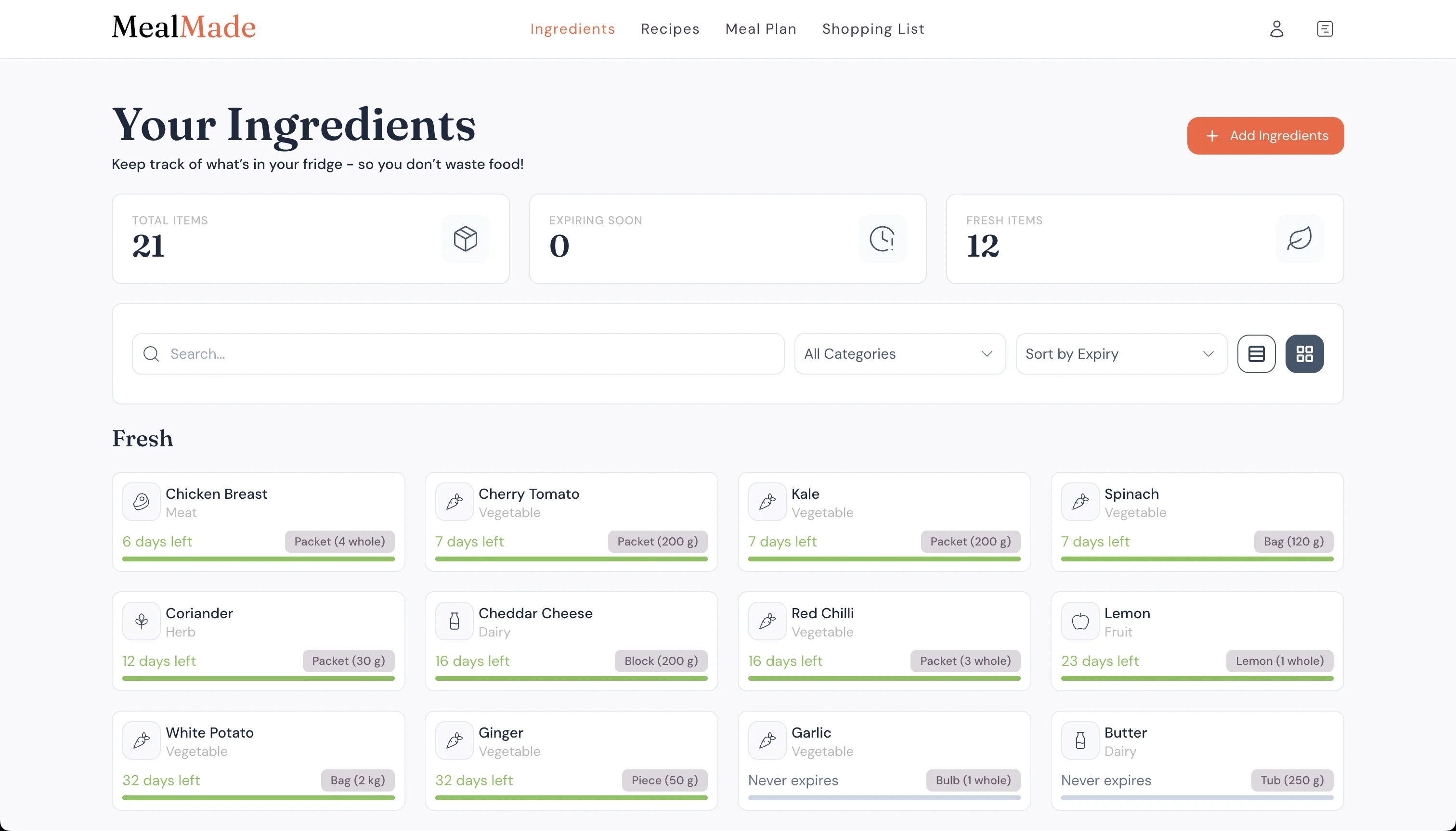This screenshot has width=1456, height=831.
Task: Click the meat icon on Chicken Breast card
Action: pyautogui.click(x=141, y=501)
